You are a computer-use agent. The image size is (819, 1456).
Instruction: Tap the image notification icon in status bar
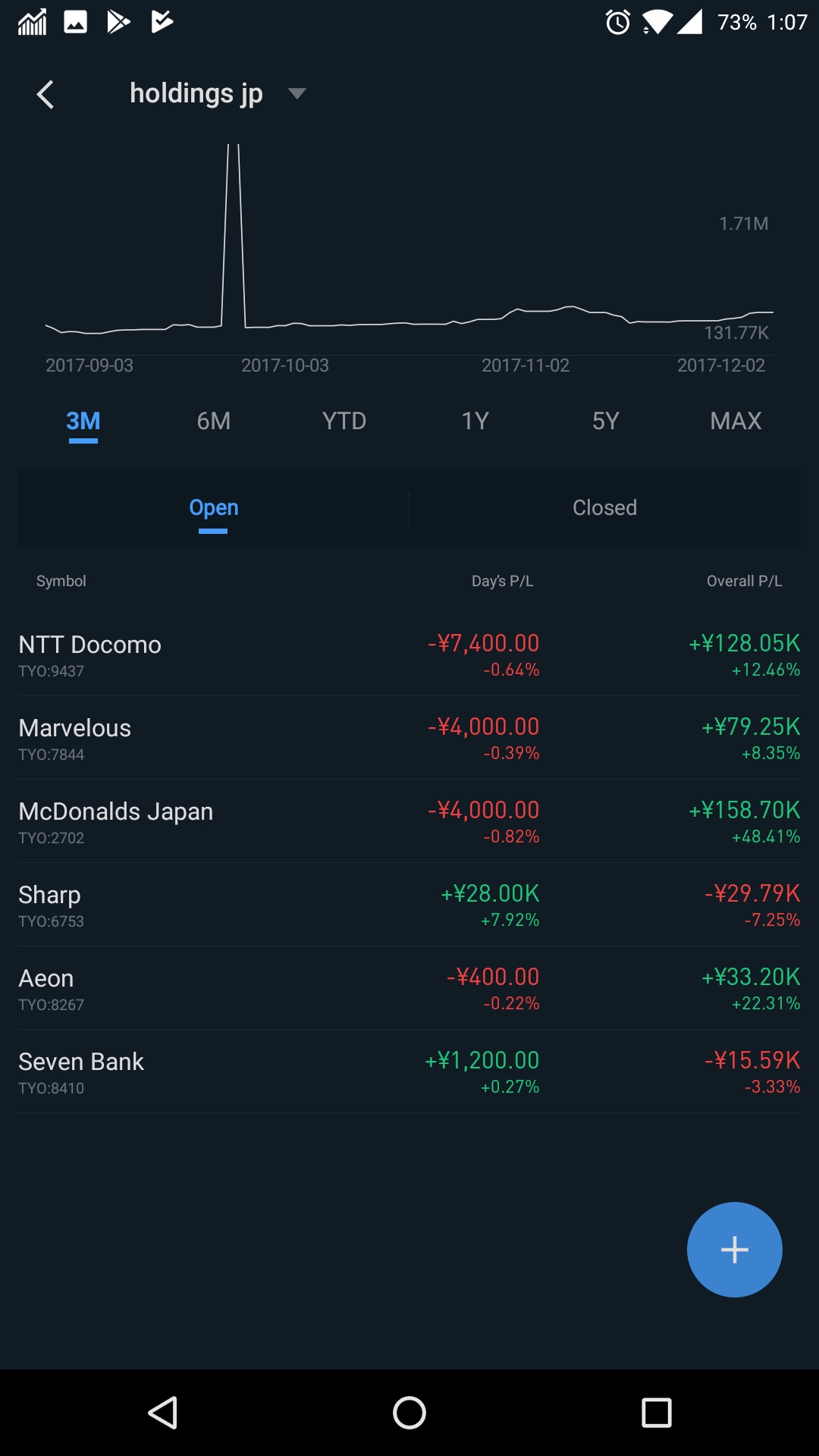(x=75, y=22)
